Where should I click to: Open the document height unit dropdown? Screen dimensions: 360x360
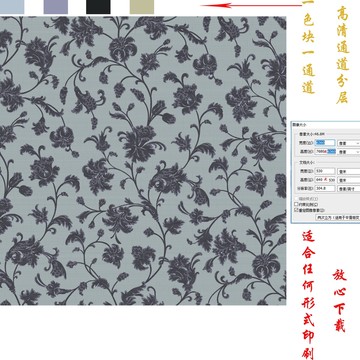[349, 180]
